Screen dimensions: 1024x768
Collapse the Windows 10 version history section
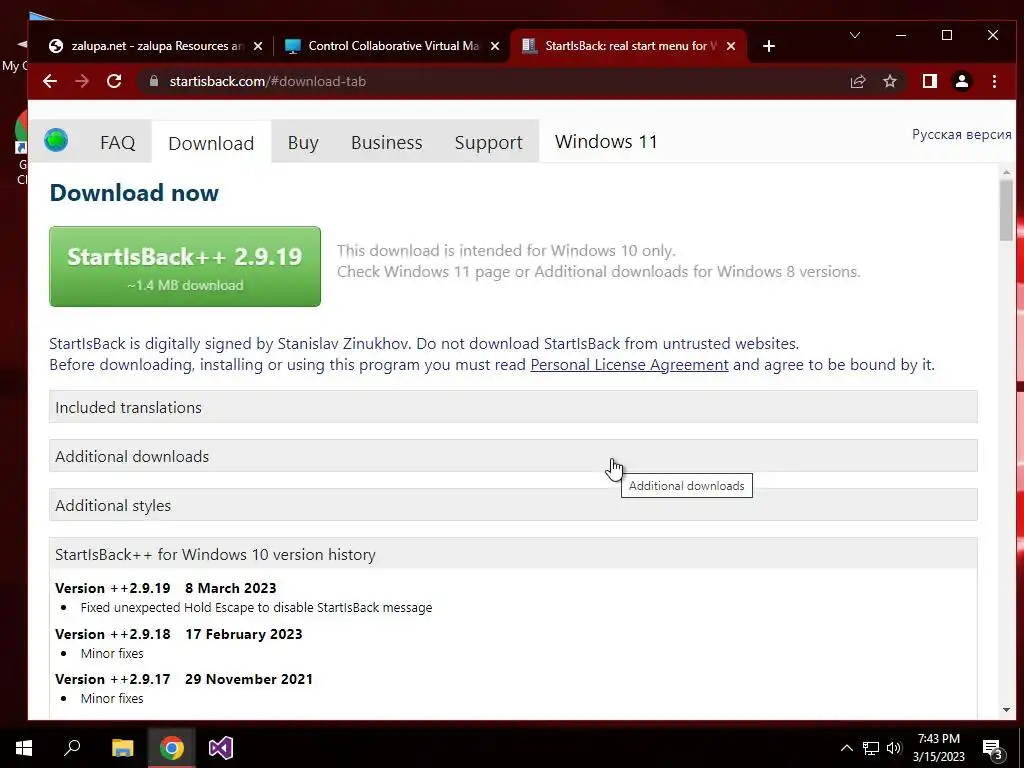(x=513, y=554)
